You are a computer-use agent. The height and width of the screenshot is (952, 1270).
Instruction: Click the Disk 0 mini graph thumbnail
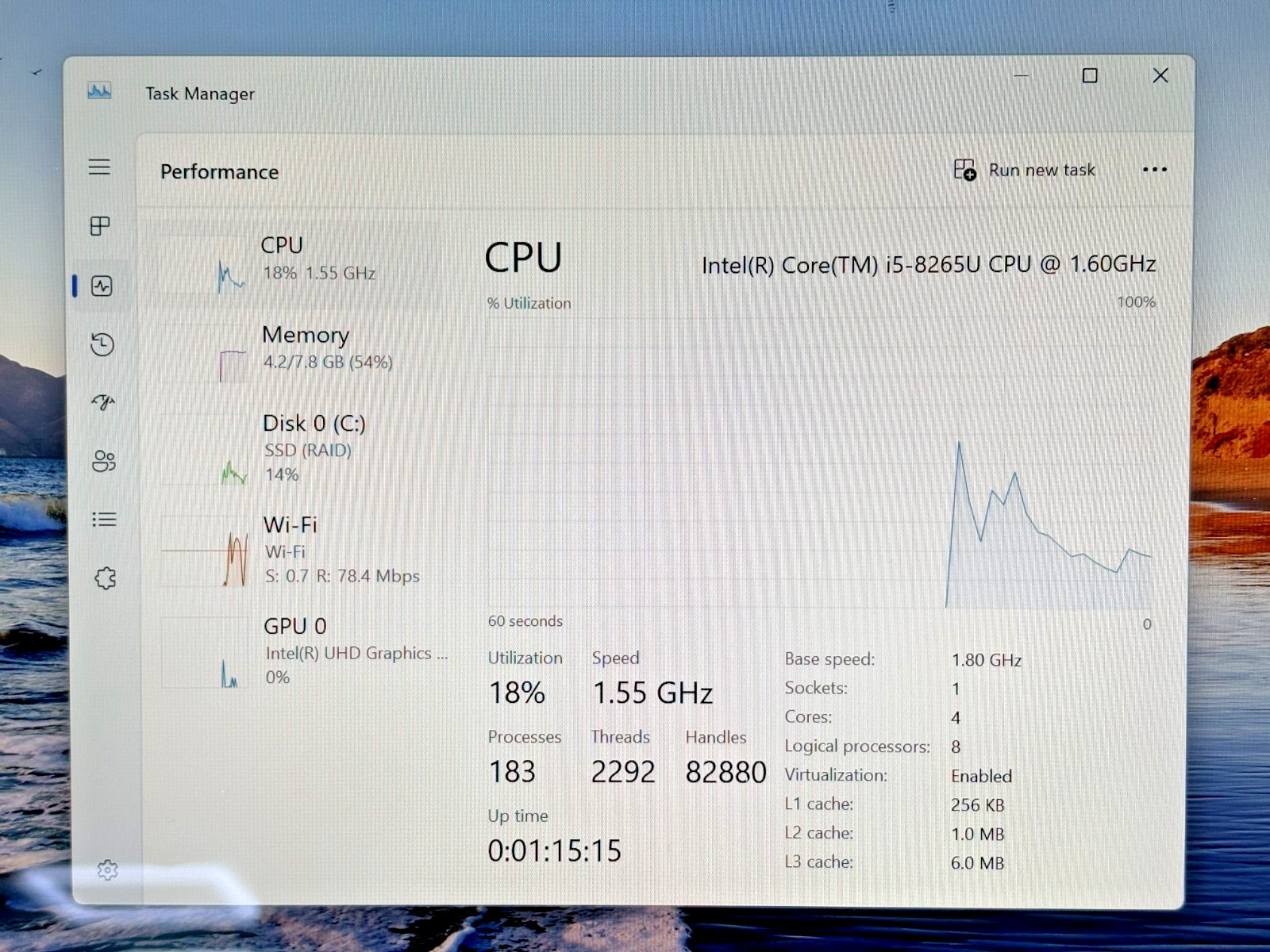(204, 449)
